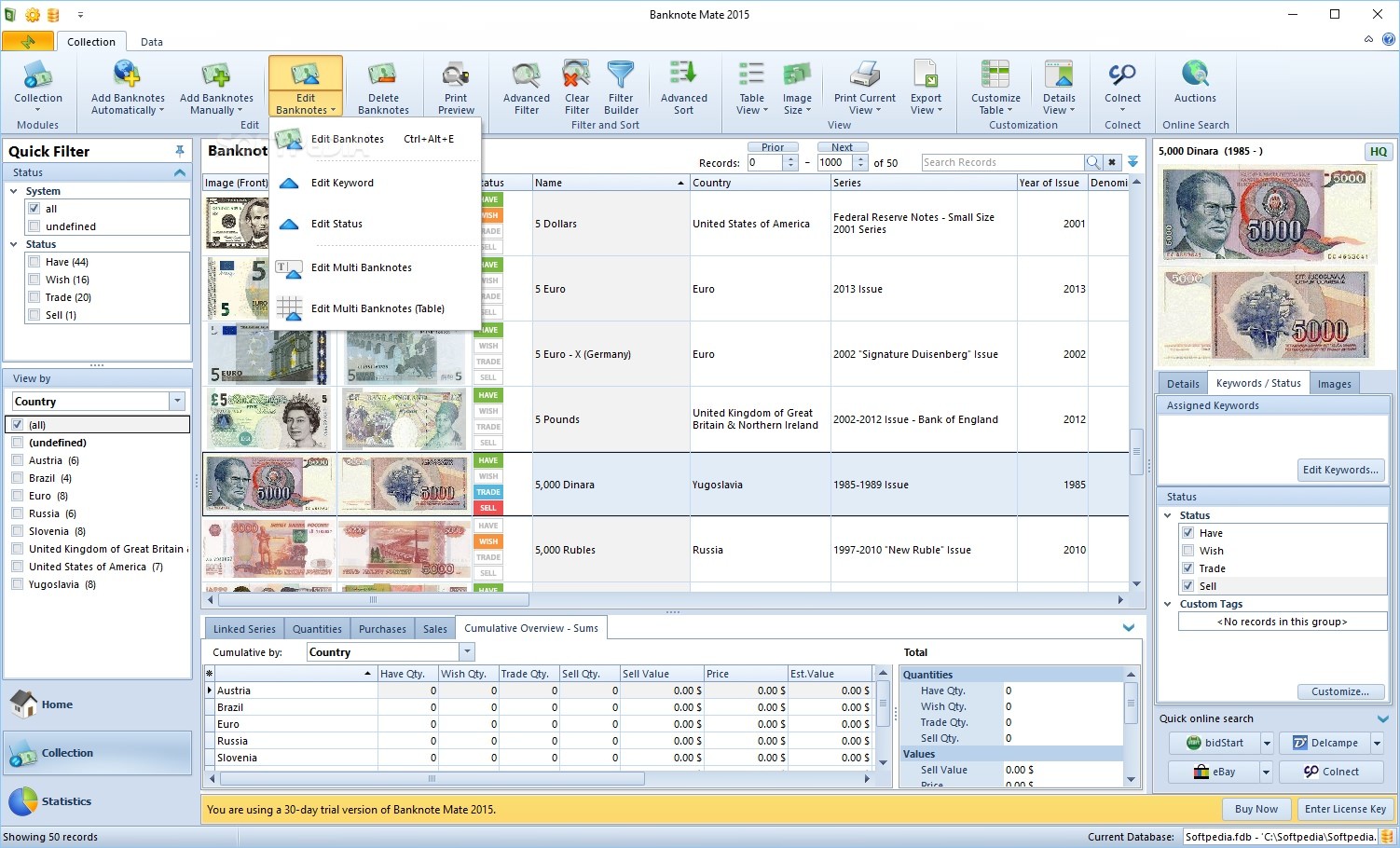Open the Collection modules button
This screenshot has width=1400, height=848.
[x=38, y=86]
